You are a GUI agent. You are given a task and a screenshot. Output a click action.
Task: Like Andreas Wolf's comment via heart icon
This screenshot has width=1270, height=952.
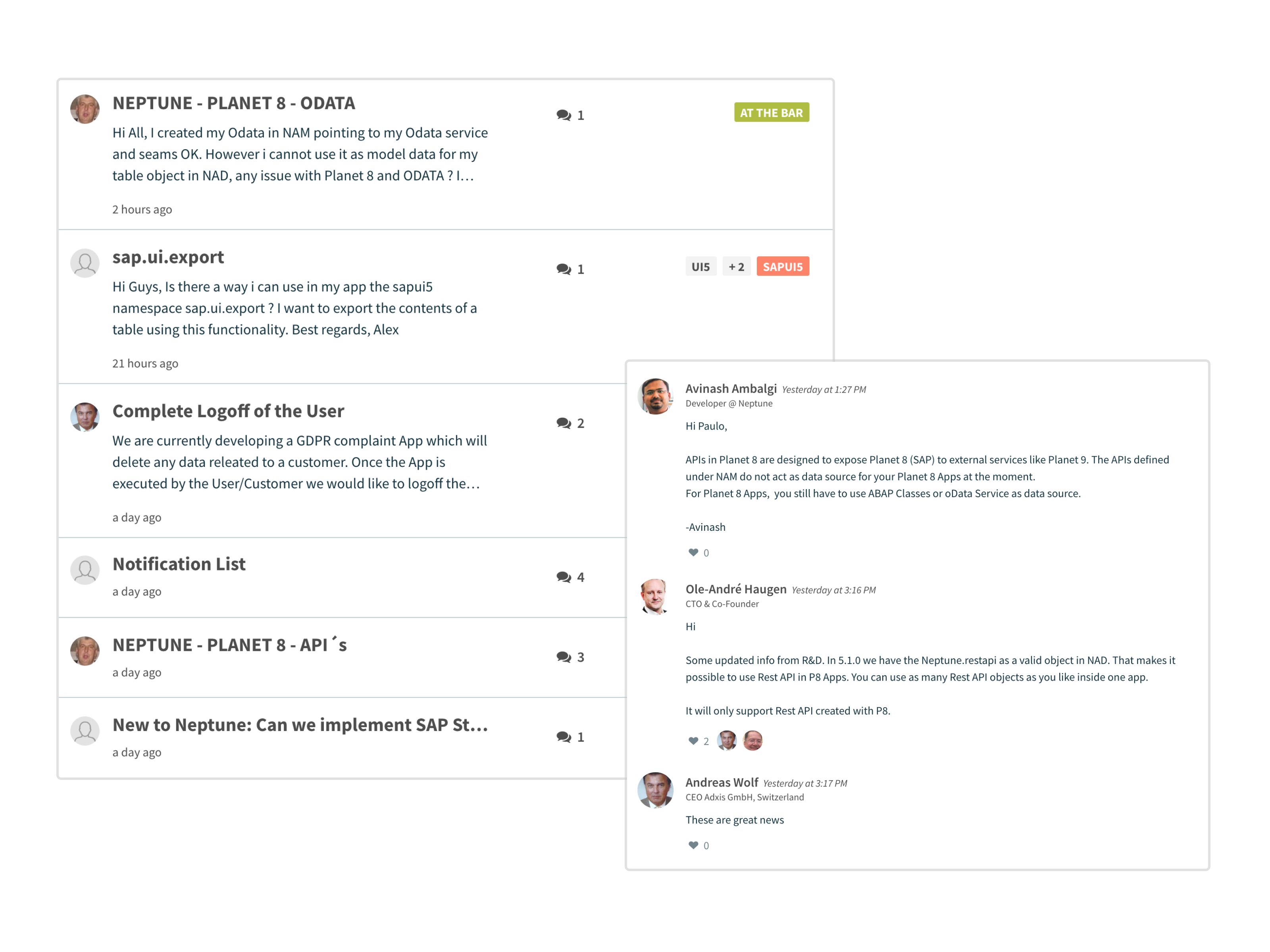click(x=693, y=845)
